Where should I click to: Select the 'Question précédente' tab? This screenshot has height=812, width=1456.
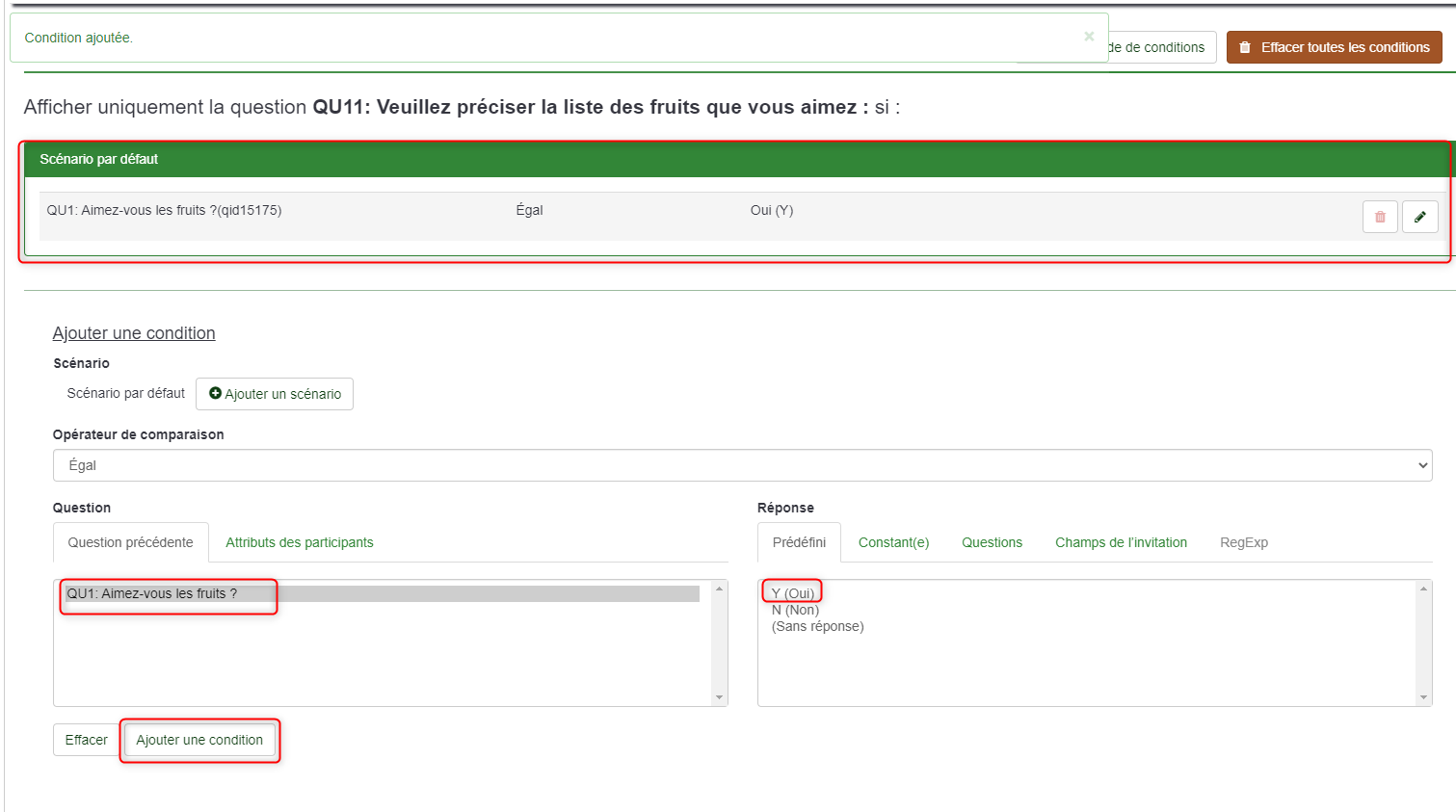[x=131, y=542]
